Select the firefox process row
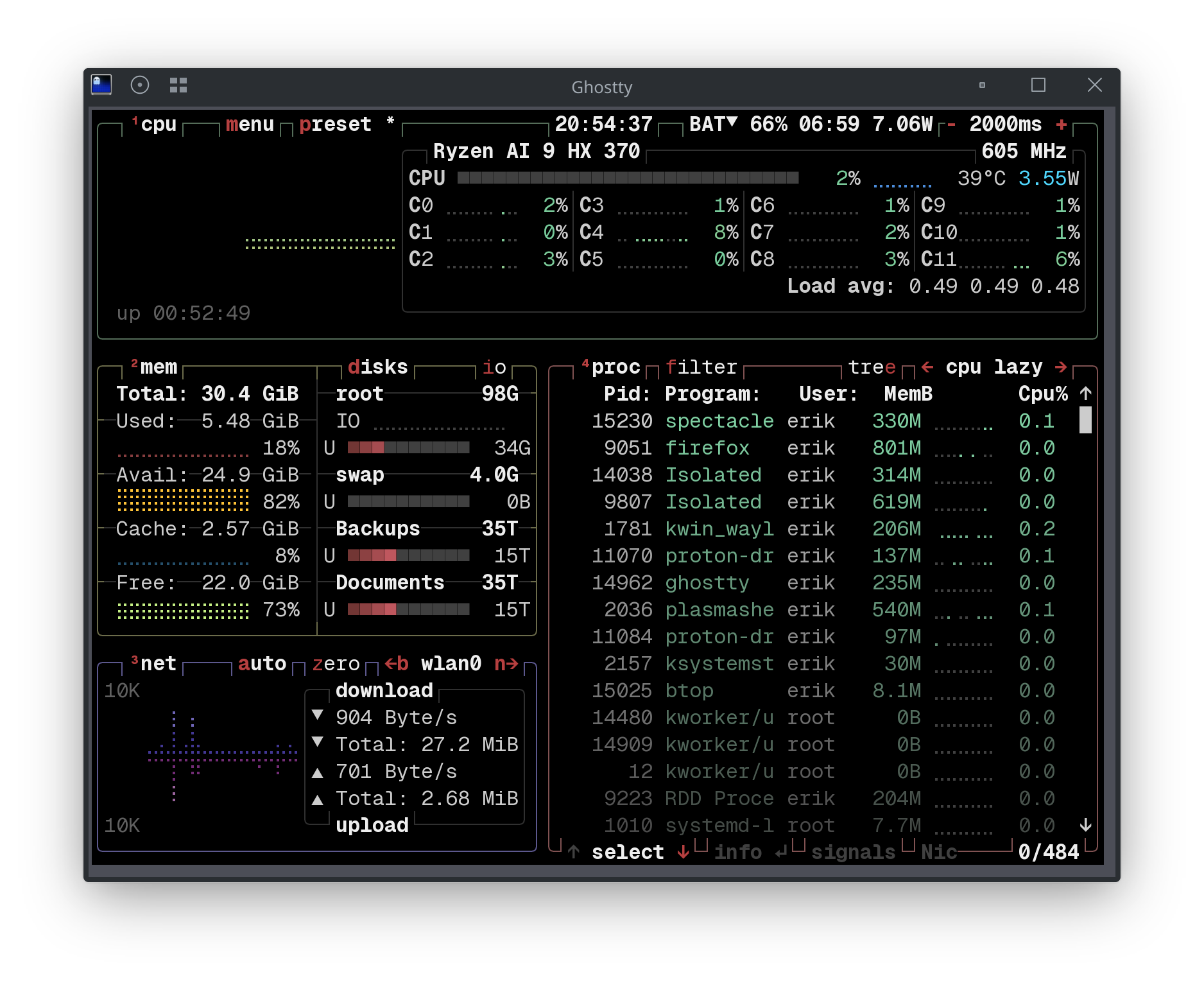Screen dimensions: 1204x981 coord(707,447)
